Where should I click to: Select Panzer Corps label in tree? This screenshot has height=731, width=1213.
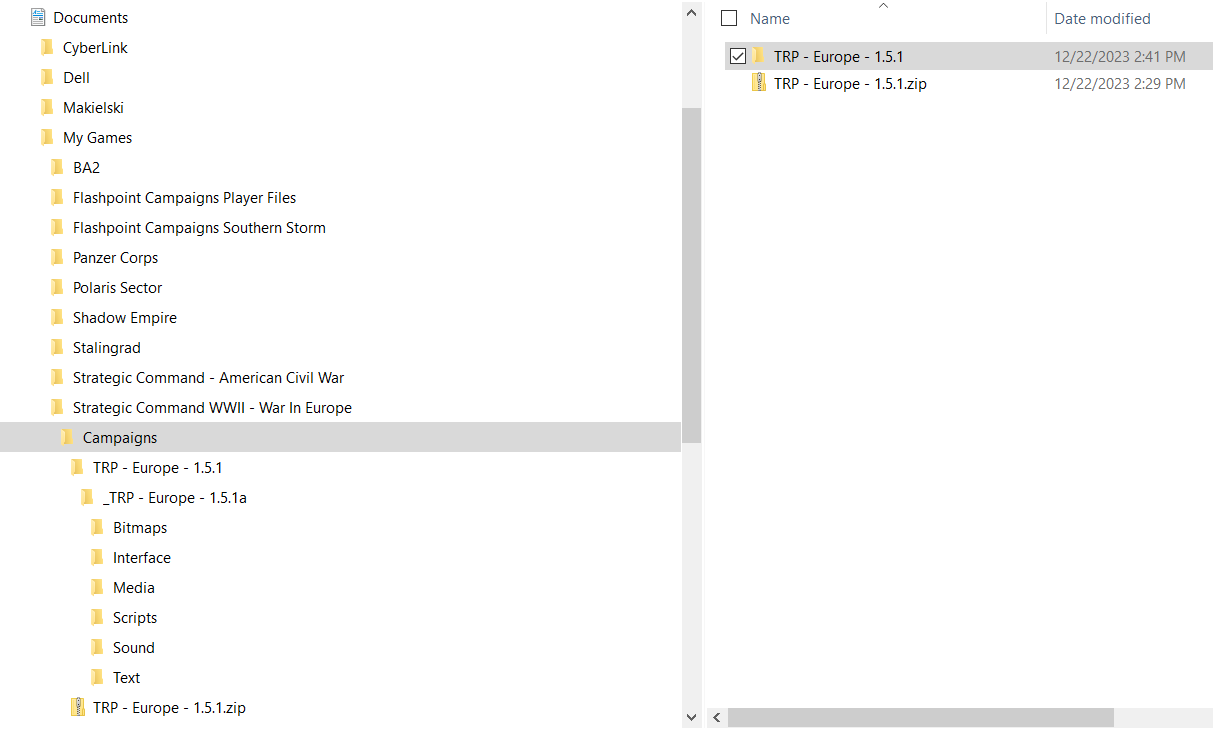click(115, 257)
